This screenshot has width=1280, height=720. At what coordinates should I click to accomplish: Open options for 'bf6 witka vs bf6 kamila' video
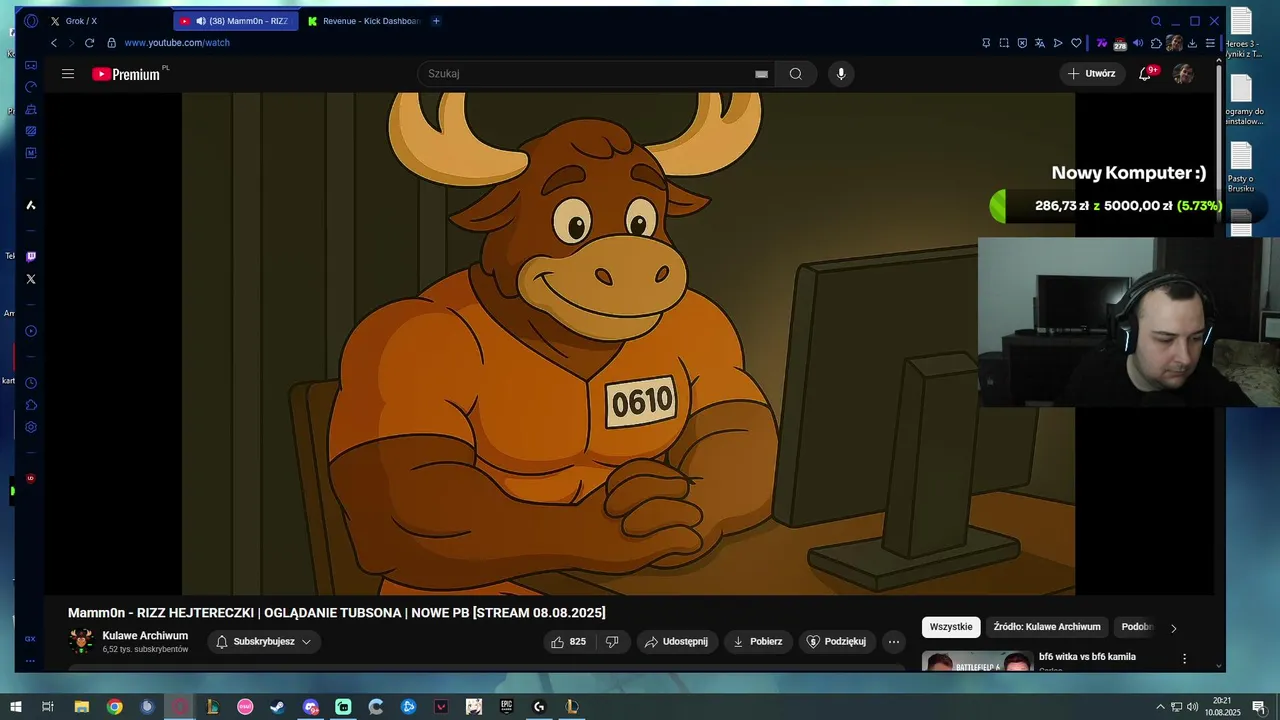pos(1185,659)
